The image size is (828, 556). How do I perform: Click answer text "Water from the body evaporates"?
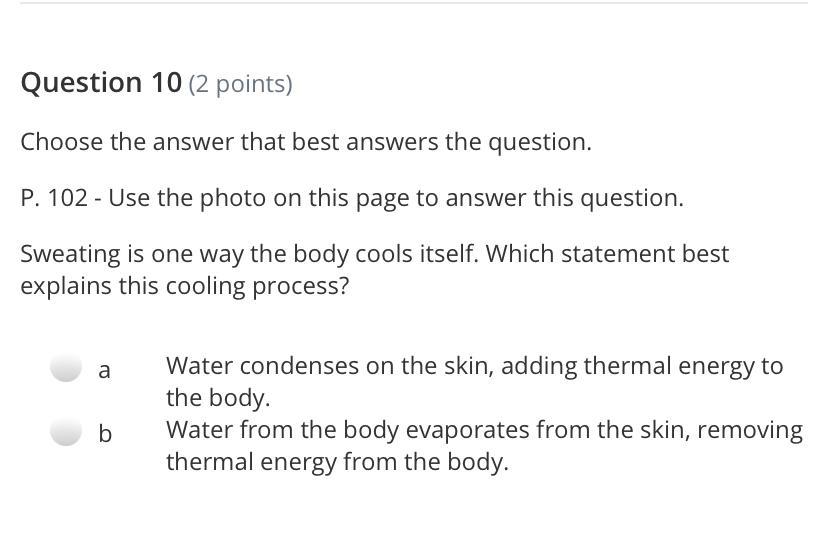[348, 430]
